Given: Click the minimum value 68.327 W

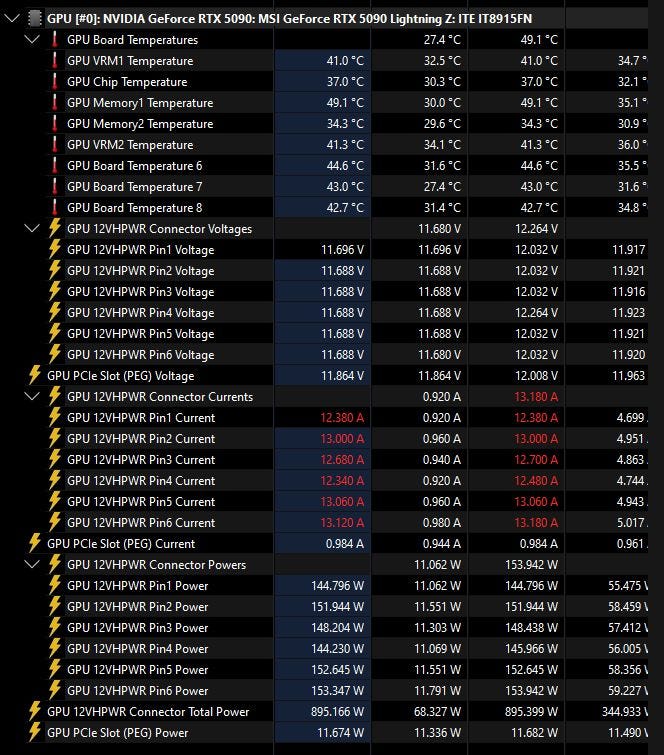Looking at the screenshot, I should (438, 712).
